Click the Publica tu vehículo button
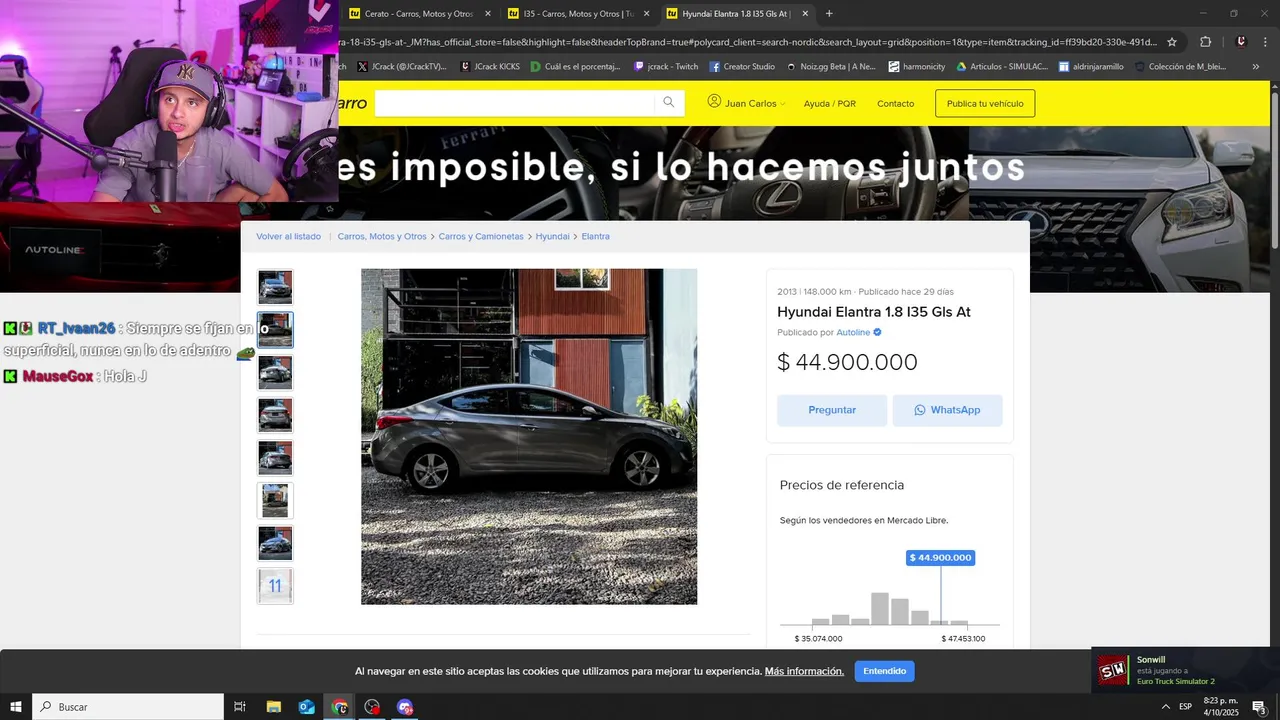 coord(985,103)
